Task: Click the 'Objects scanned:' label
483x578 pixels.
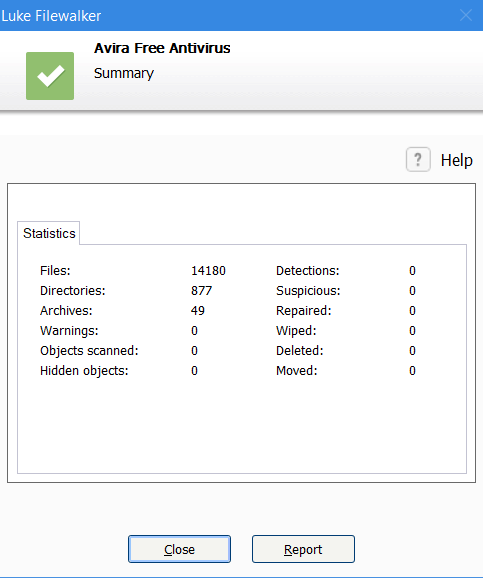Action: [89, 351]
